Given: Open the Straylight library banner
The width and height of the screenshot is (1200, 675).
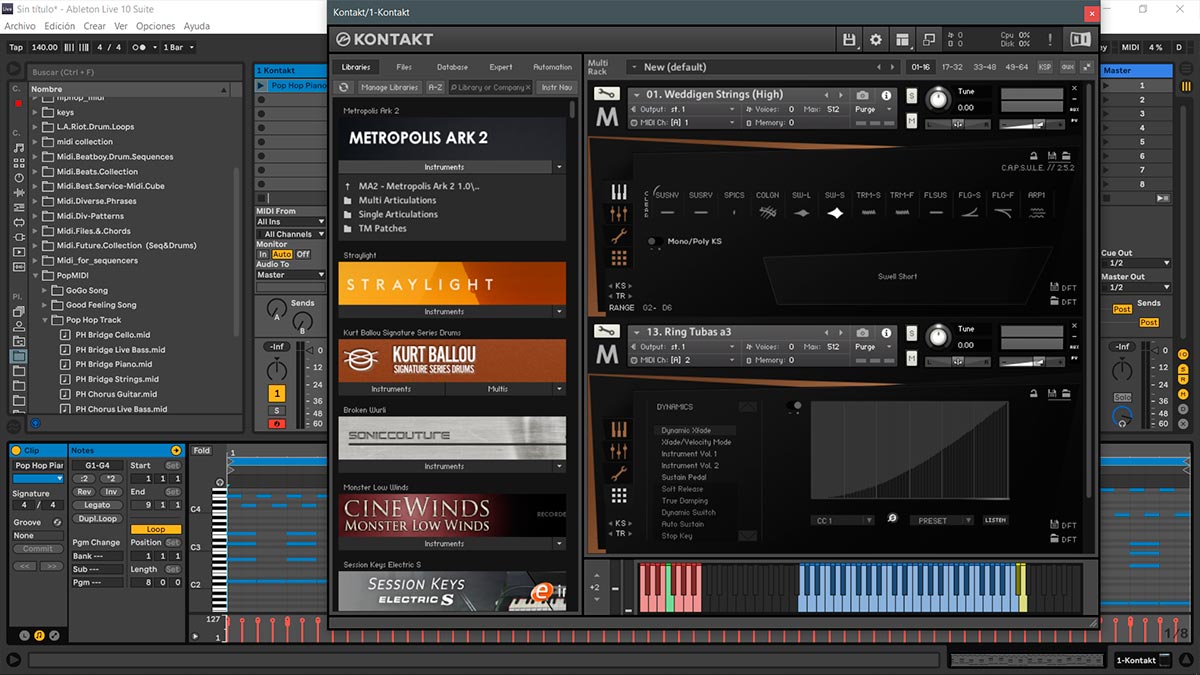Looking at the screenshot, I should pos(452,284).
